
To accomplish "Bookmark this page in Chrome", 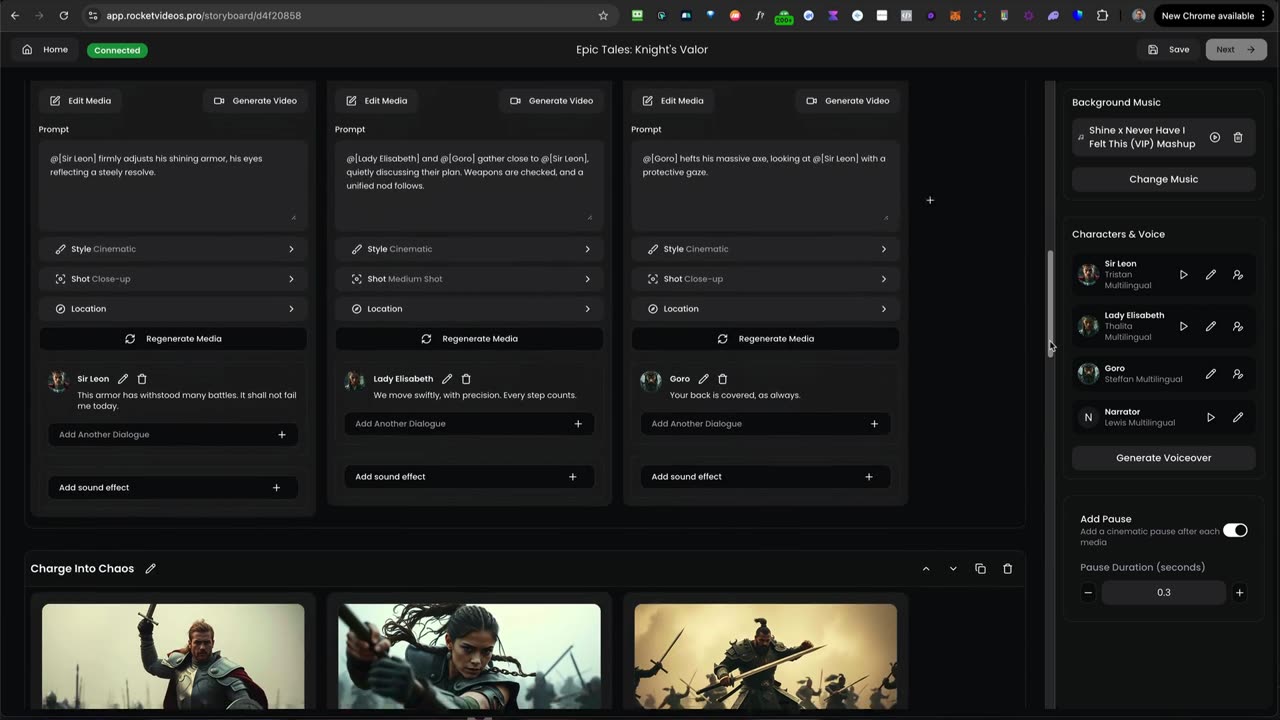I will [603, 16].
